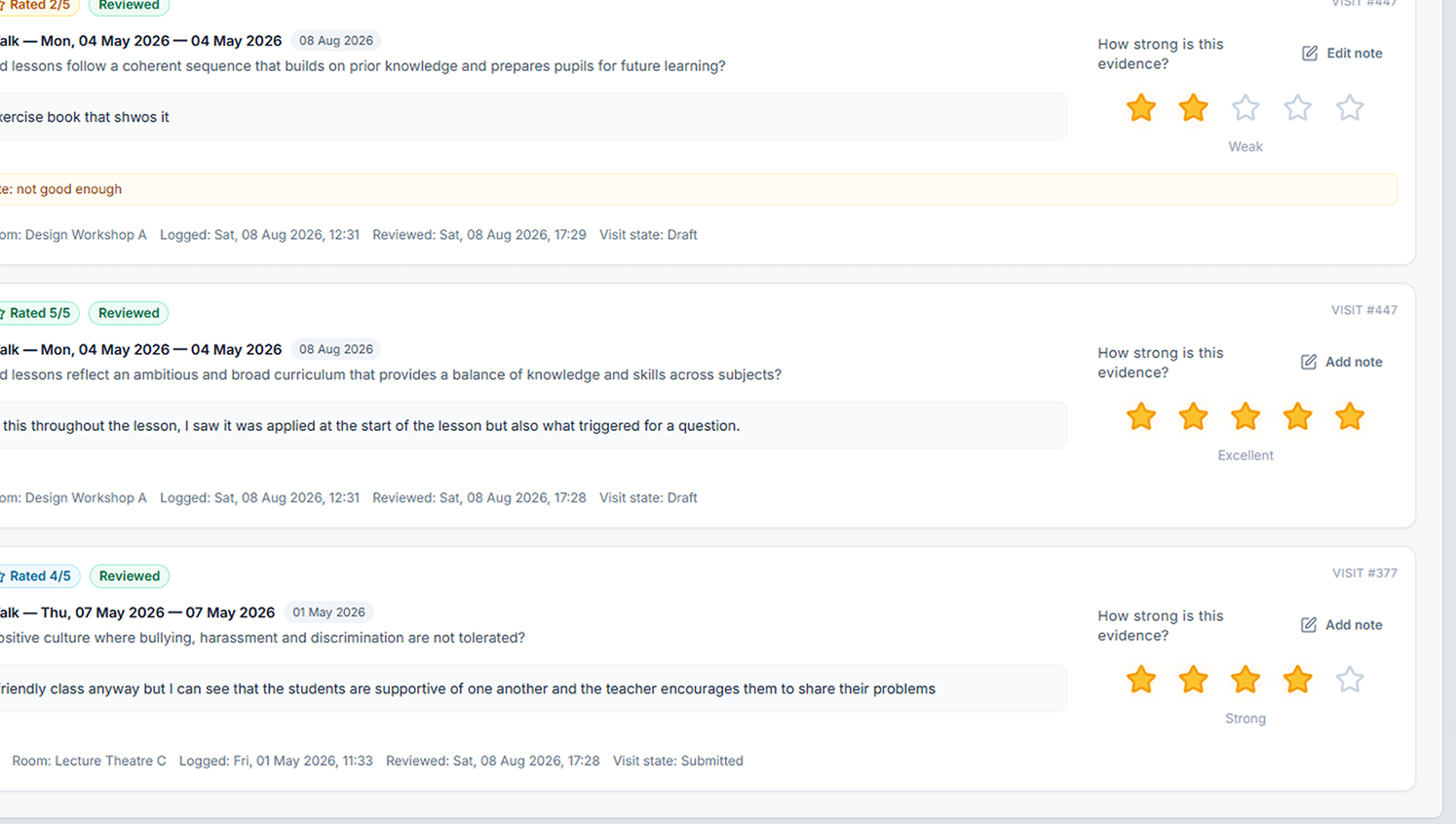Image resolution: width=1456 pixels, height=824 pixels.
Task: Click third star on Excellent-rated evidence
Action: pos(1245,416)
